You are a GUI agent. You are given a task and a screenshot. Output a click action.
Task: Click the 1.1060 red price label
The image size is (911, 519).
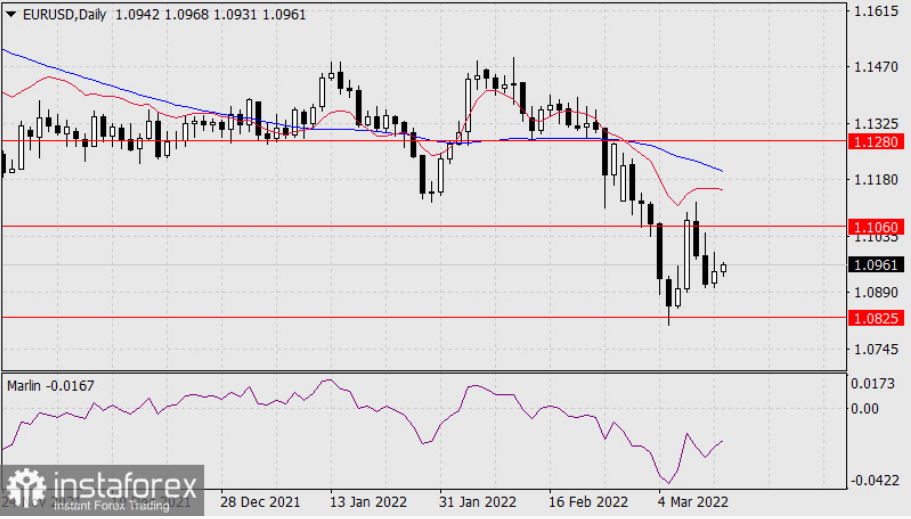[x=876, y=227]
